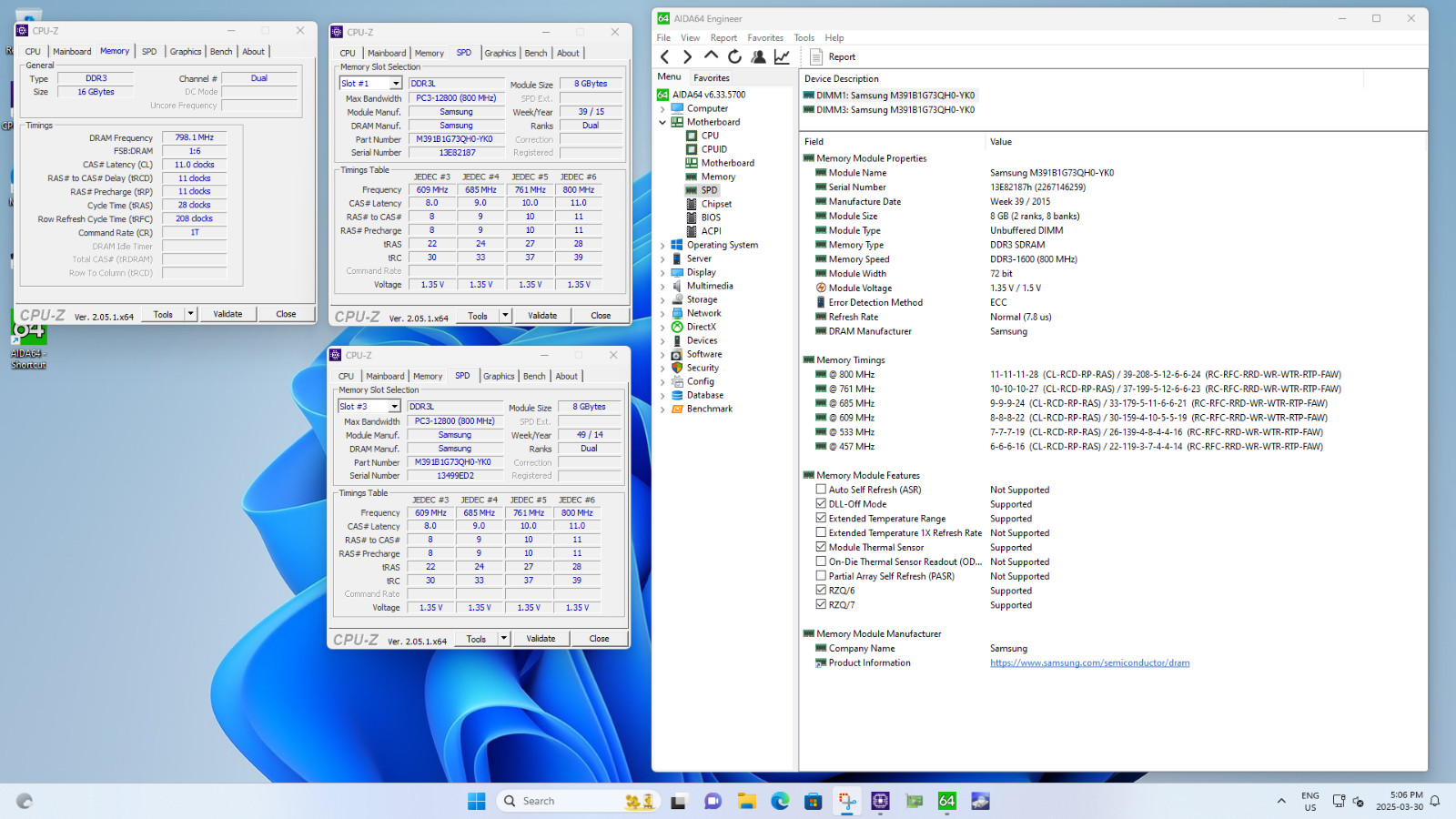
Task: Select the Chipset item in the tree
Action: pyautogui.click(x=716, y=204)
